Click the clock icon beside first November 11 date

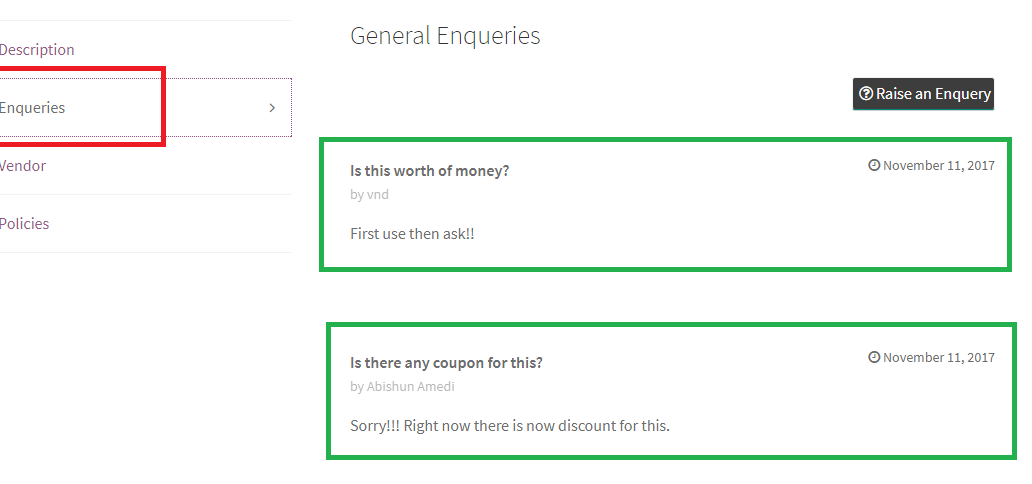874,165
